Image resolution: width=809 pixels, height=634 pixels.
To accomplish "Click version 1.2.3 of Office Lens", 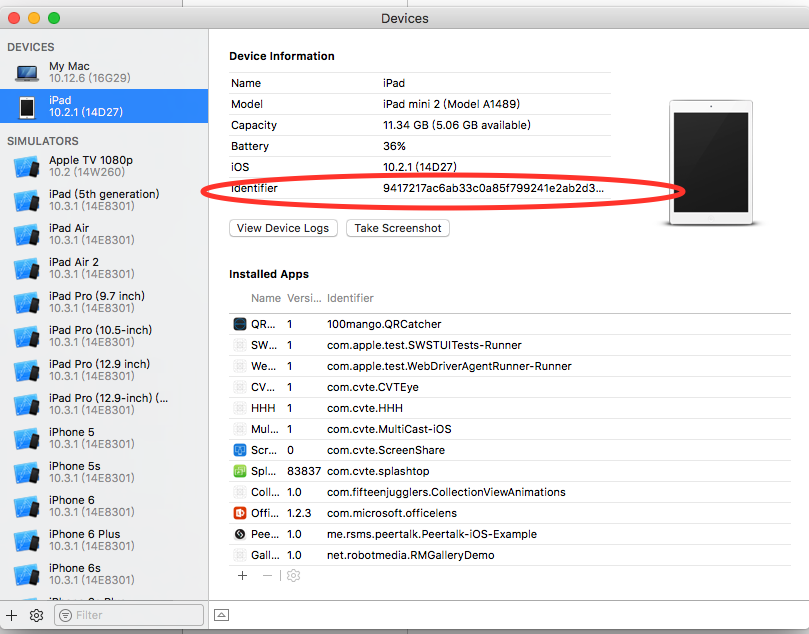I will 299,513.
